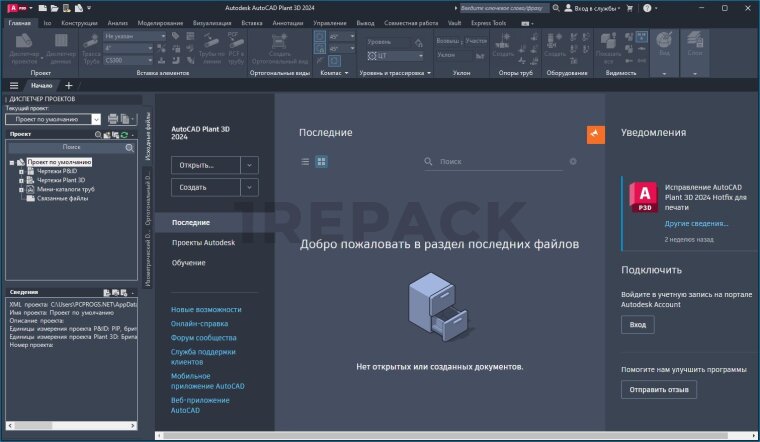Click the hamburger menu beside Начало tab
The width and height of the screenshot is (760, 442).
coord(14,86)
